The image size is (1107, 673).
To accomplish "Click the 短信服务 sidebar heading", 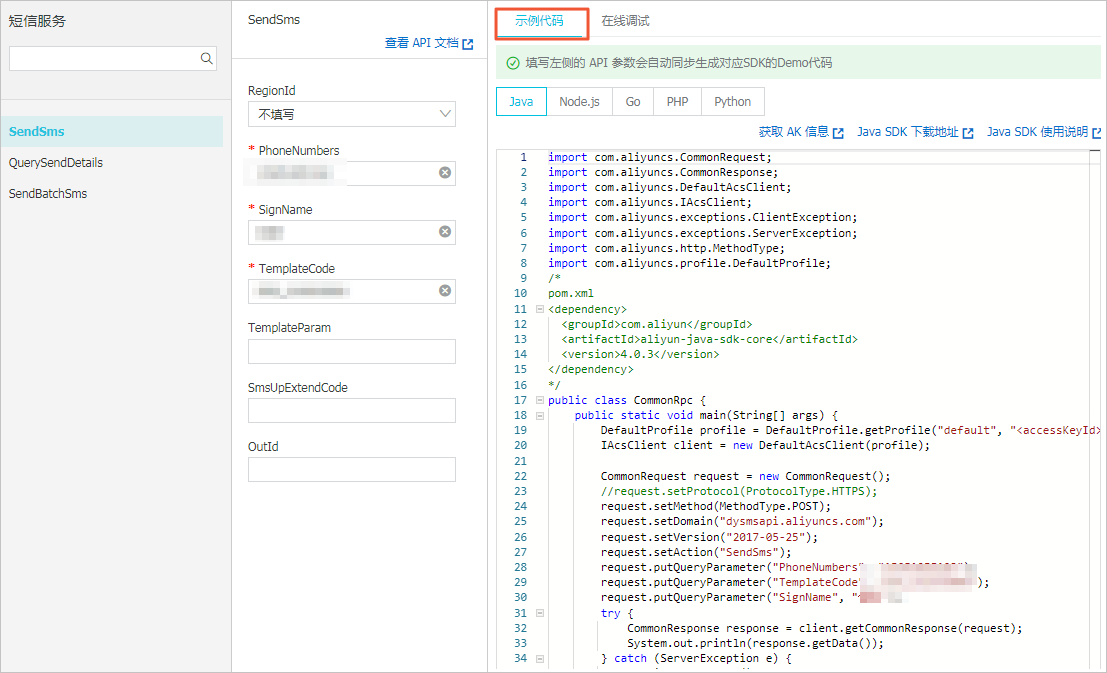I will (x=37, y=21).
